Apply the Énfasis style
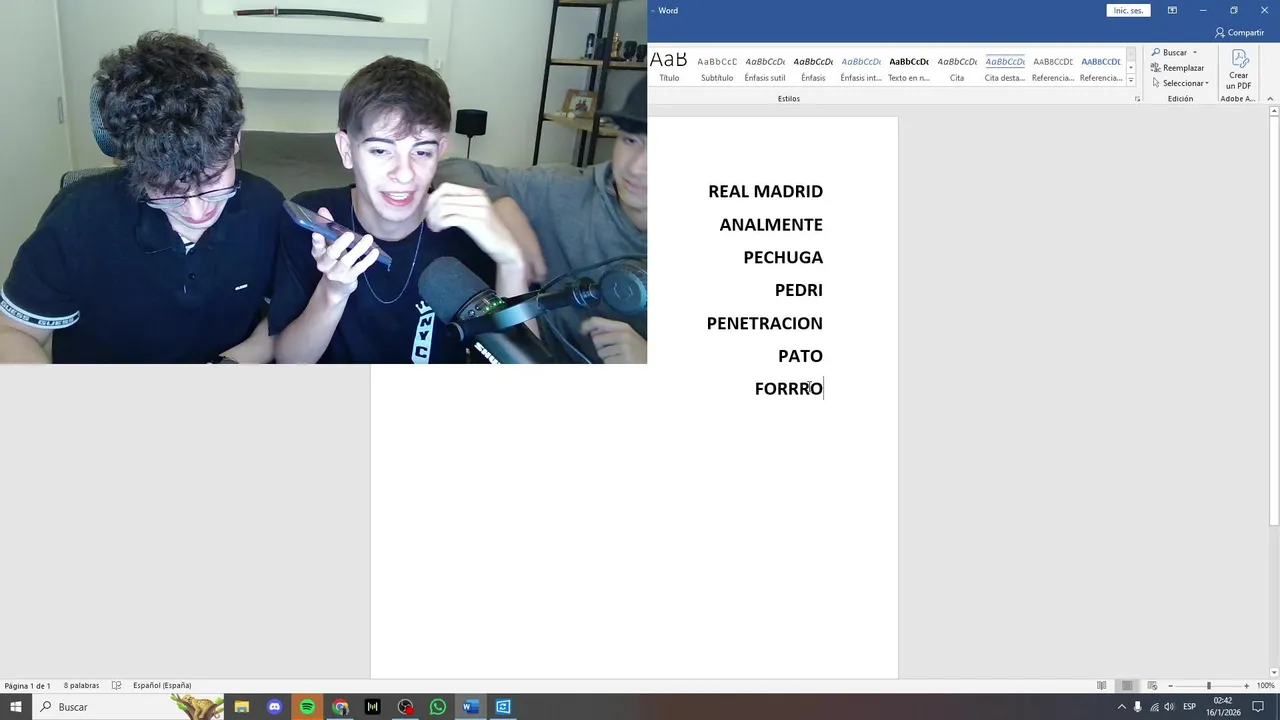The image size is (1280, 720). point(813,67)
